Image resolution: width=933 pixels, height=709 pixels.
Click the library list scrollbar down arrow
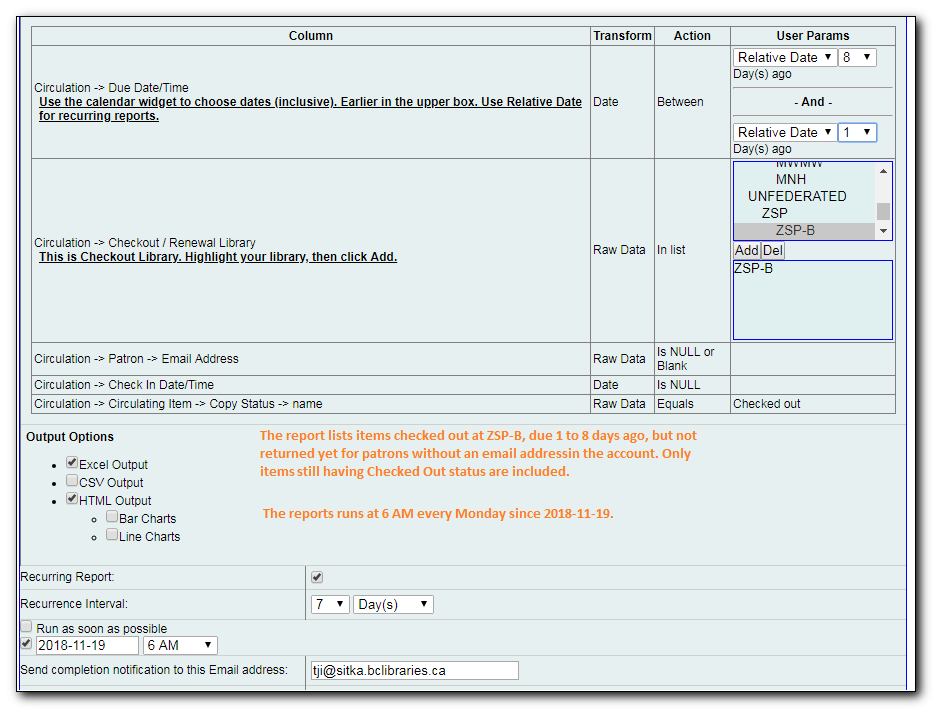883,232
